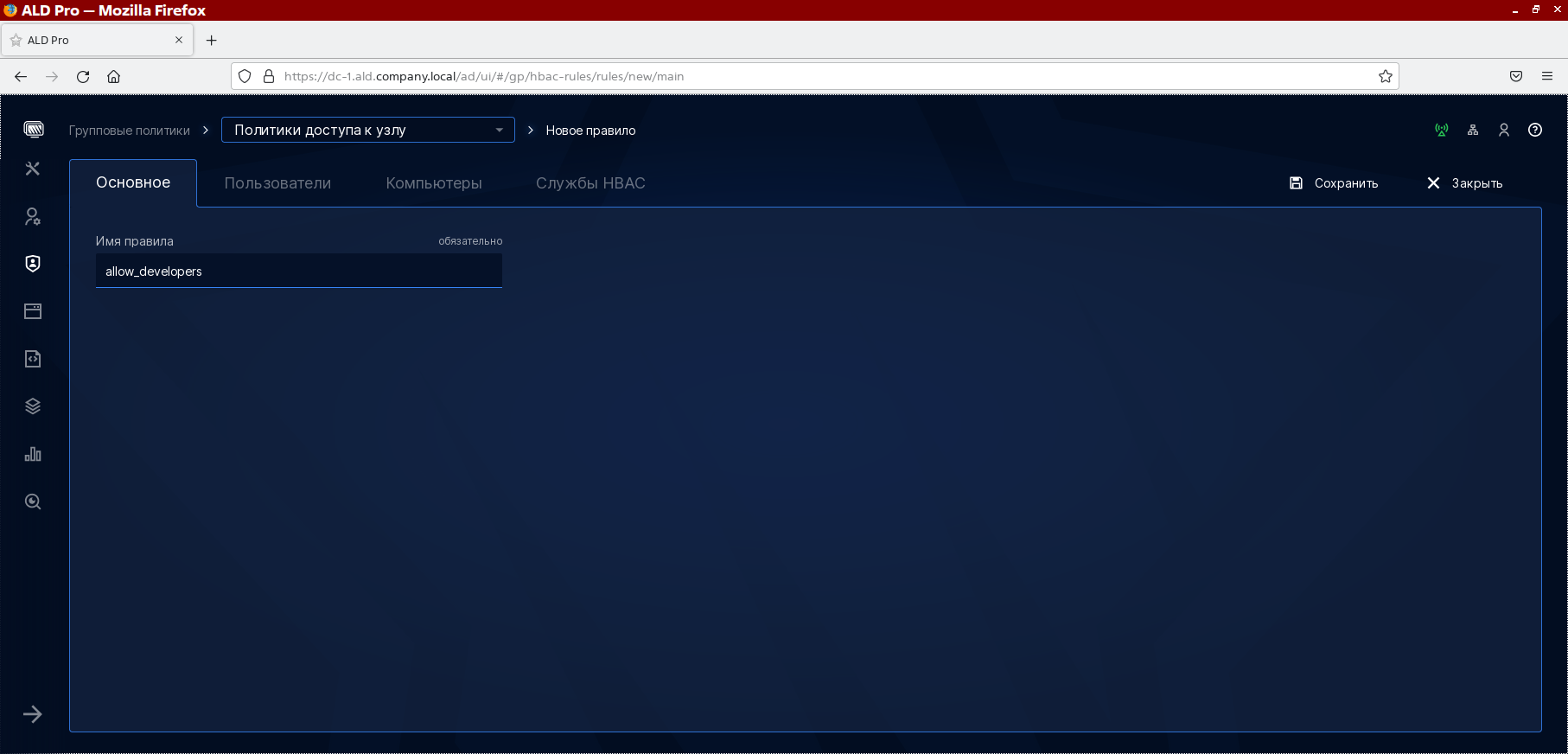The width and height of the screenshot is (1568, 754).
Task: Open the Pocket save icon in toolbar
Action: click(x=1516, y=76)
